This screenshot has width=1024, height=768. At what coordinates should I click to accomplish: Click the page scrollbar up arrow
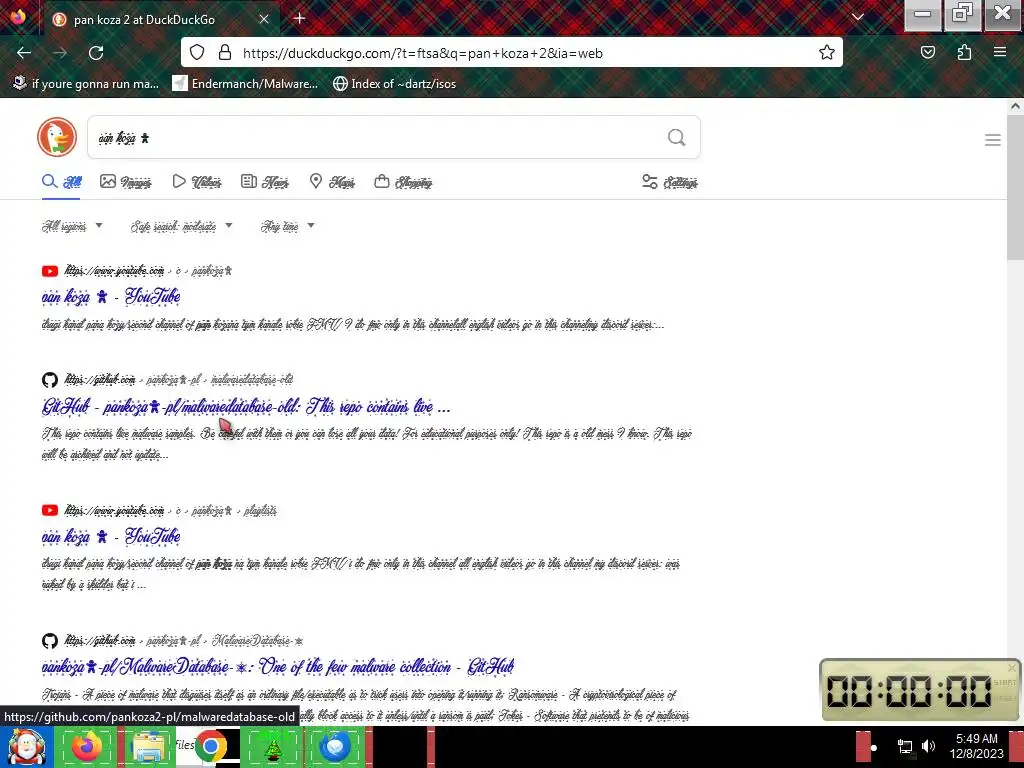pyautogui.click(x=1016, y=106)
